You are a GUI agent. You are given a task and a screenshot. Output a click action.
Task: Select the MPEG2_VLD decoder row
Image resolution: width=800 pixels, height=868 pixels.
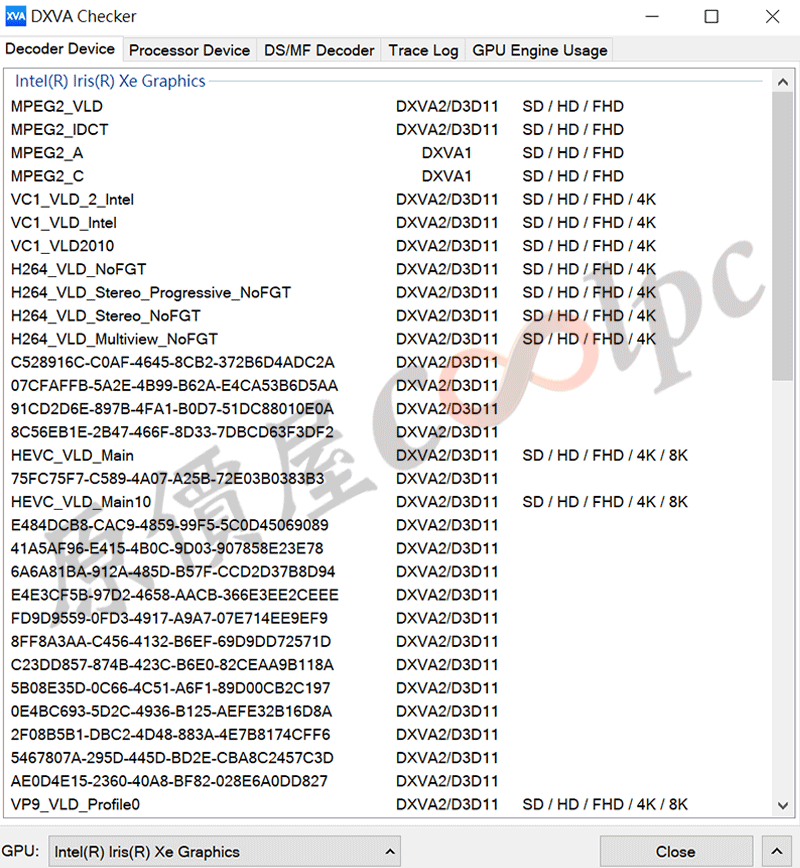[388, 106]
